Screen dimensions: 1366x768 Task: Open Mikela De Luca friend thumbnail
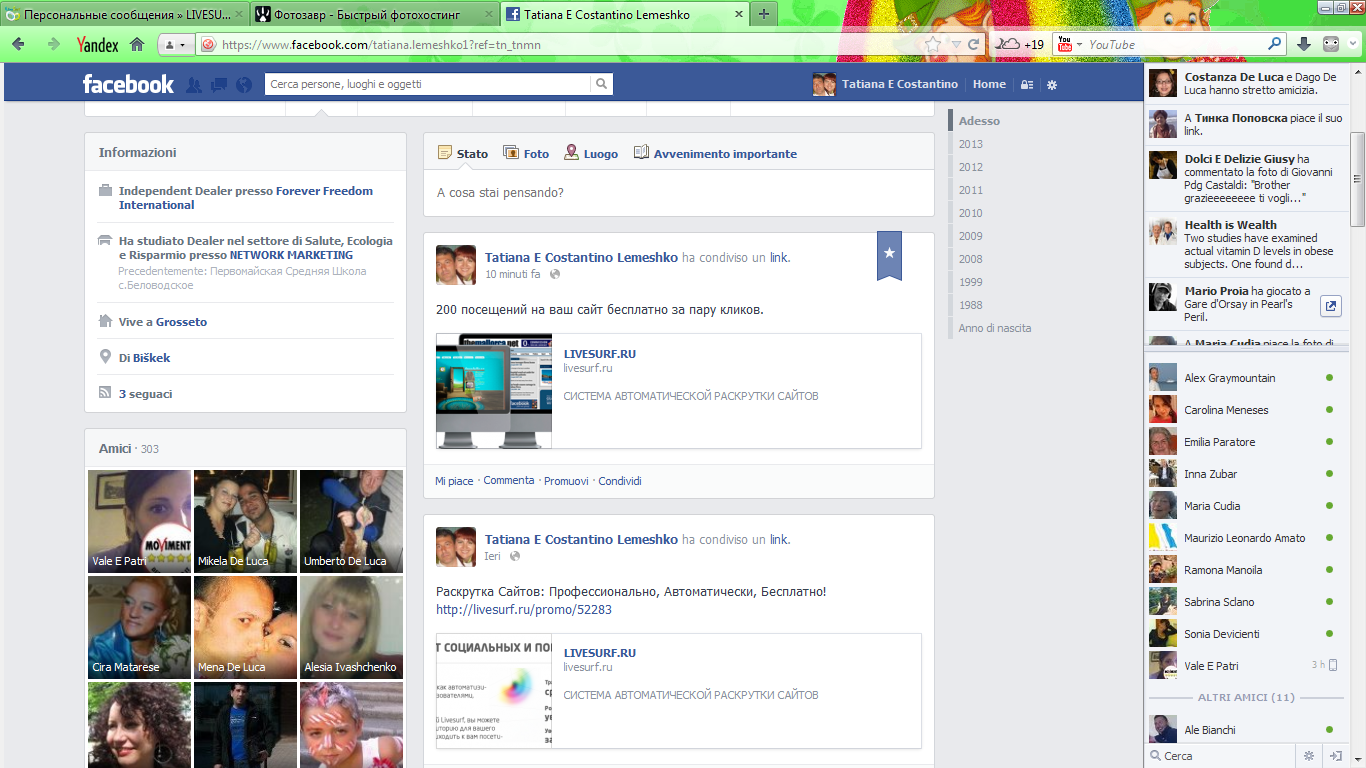pyautogui.click(x=245, y=521)
